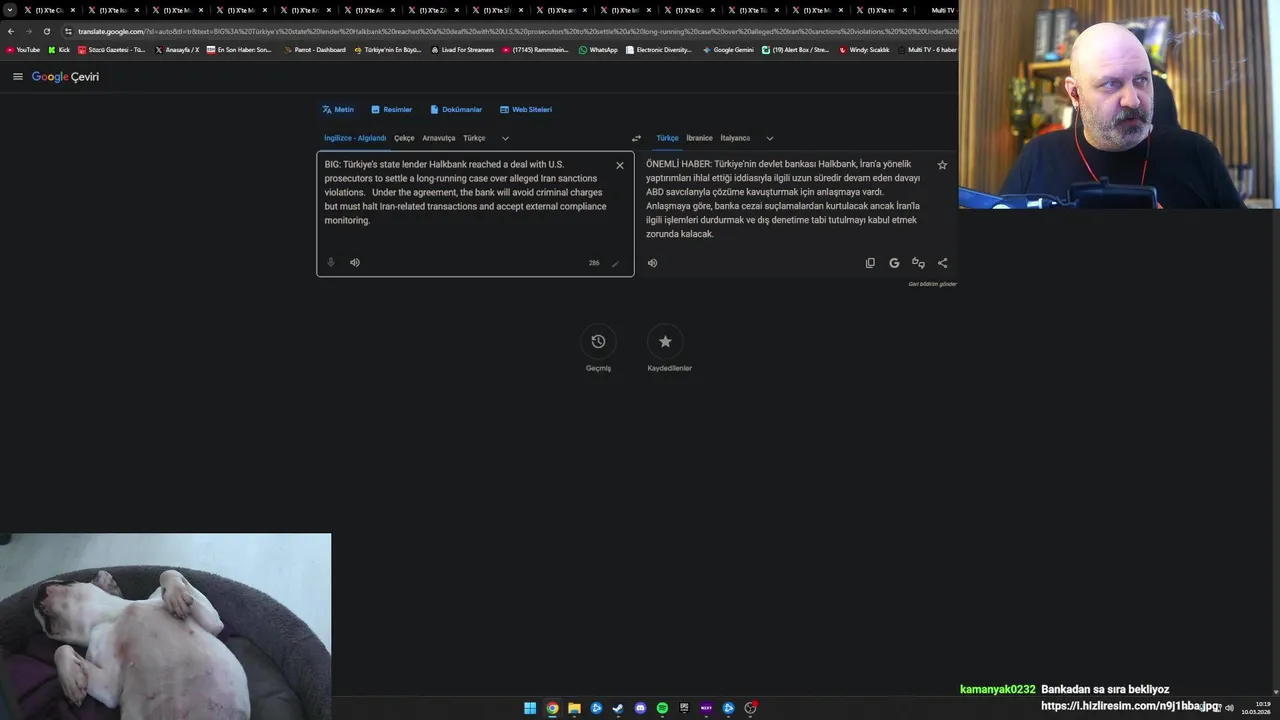Viewport: 1280px width, 720px height.
Task: Open the Google Çeviri logo link
Action: point(65,77)
